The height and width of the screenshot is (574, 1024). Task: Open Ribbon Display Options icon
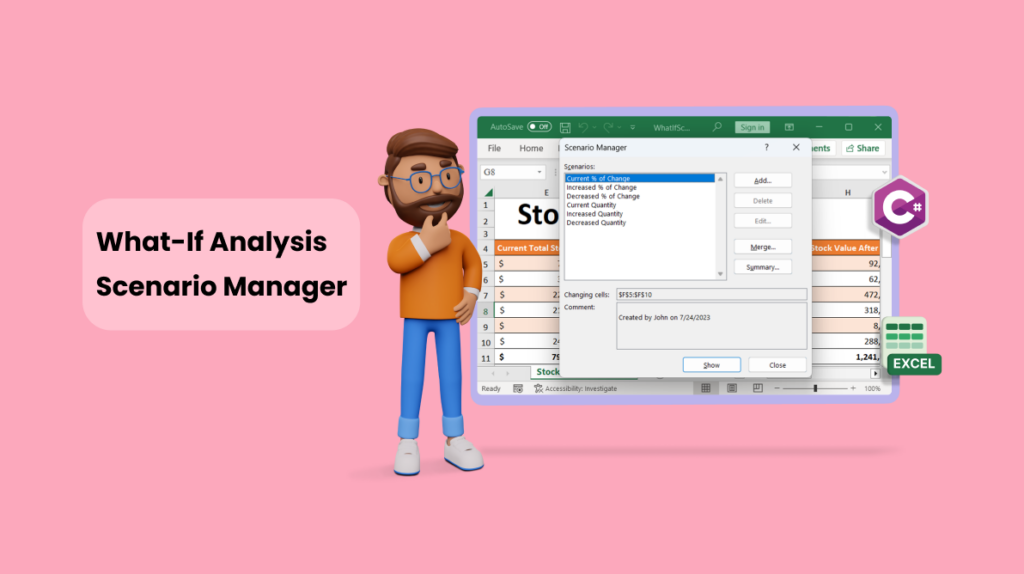click(x=789, y=127)
